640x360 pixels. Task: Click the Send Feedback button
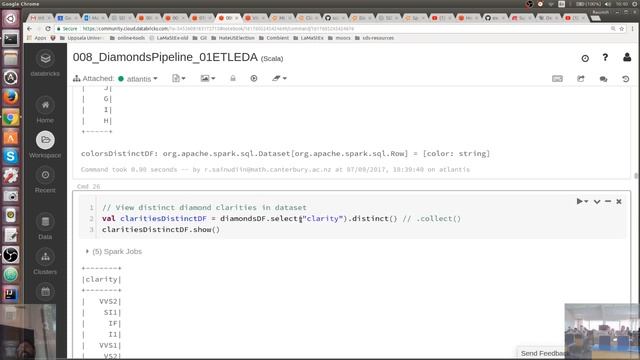[543, 353]
